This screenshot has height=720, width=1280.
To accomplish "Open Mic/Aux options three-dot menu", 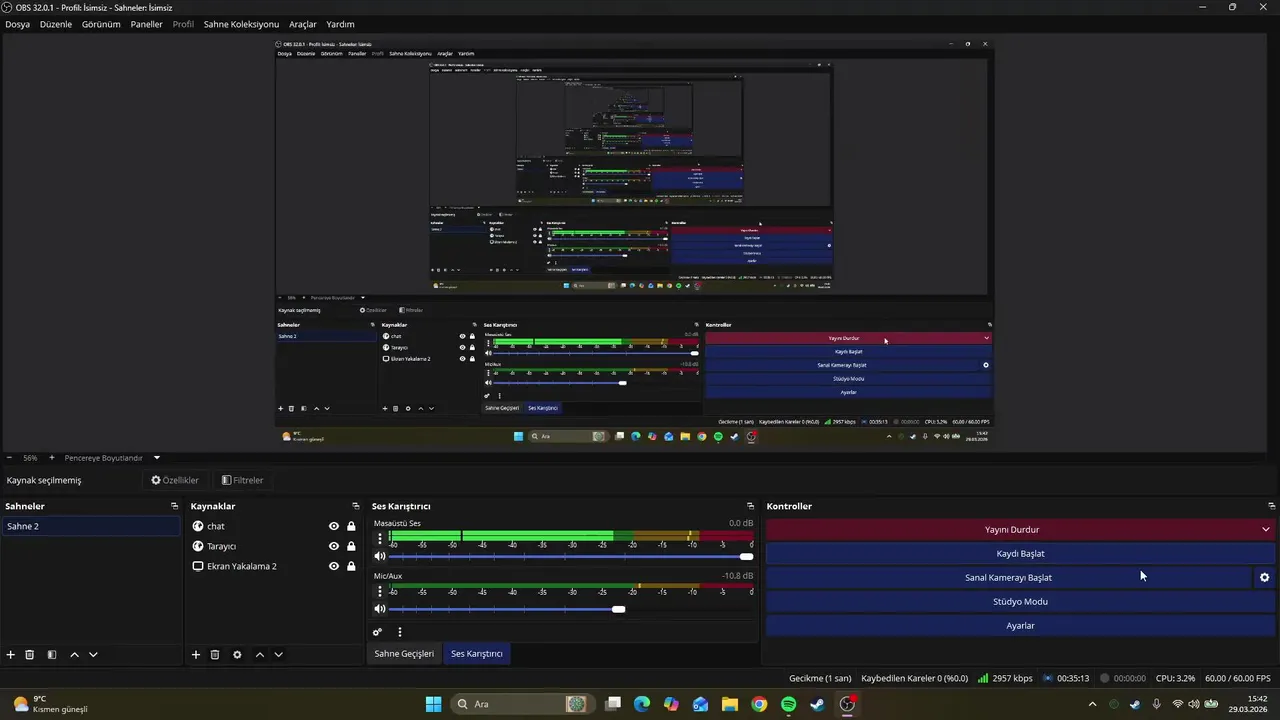I will point(380,592).
